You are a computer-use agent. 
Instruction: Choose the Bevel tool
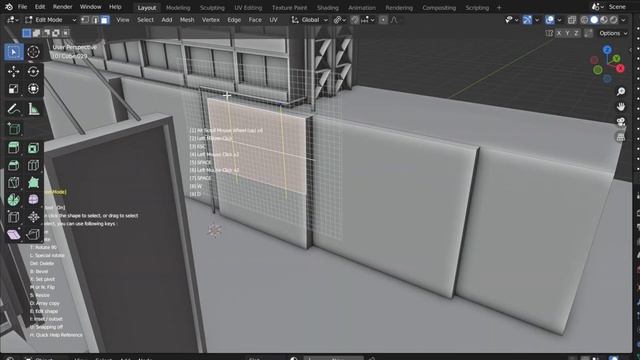tap(14, 165)
